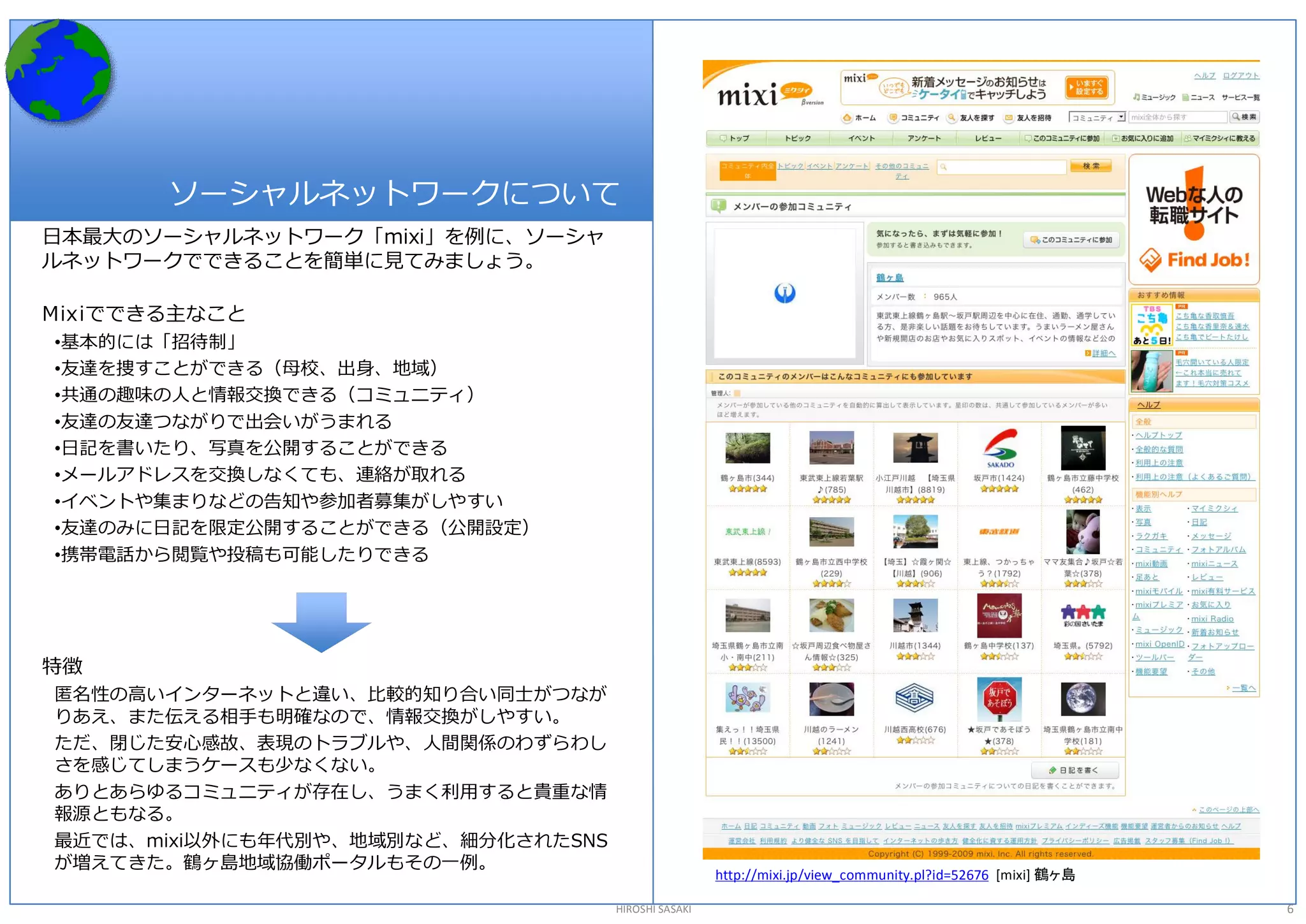
Task: Open ヘルプ link at top right
Action: tap(1204, 76)
